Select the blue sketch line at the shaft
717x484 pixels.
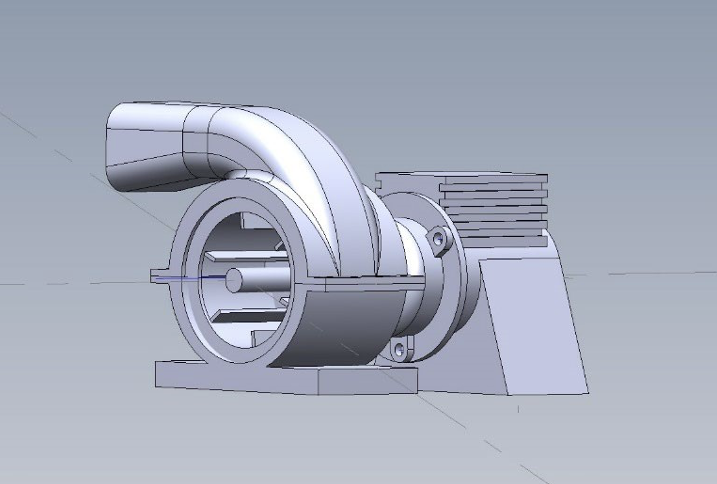(x=190, y=277)
